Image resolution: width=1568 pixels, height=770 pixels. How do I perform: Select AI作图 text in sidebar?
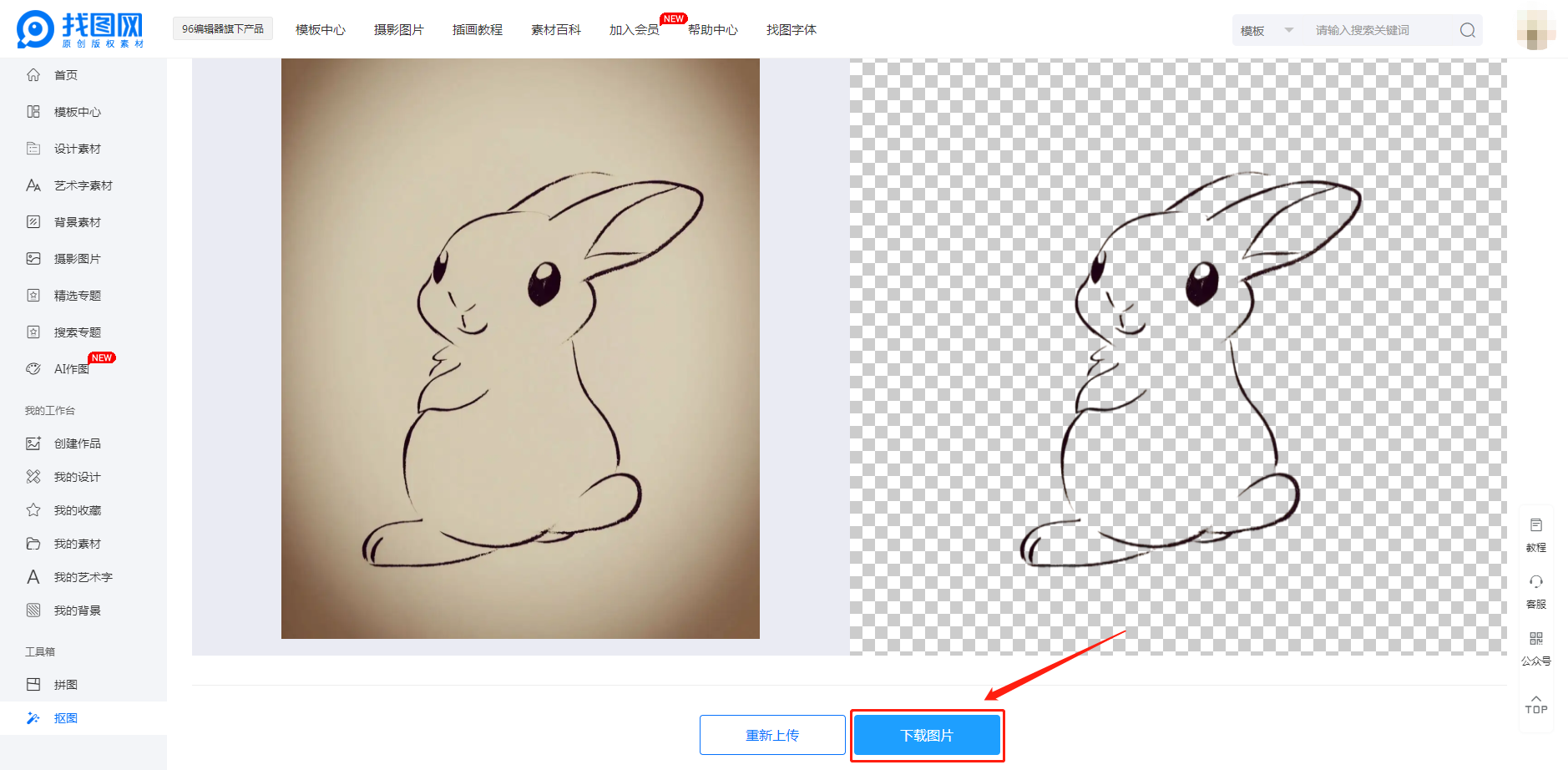[71, 369]
